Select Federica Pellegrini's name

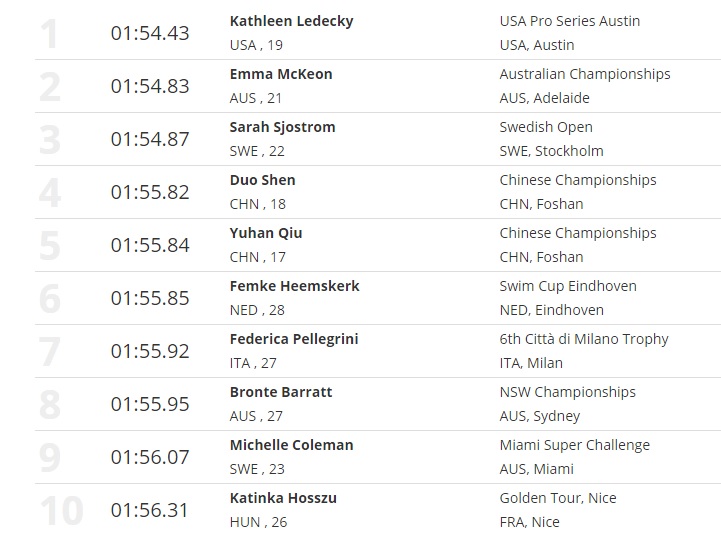(294, 339)
